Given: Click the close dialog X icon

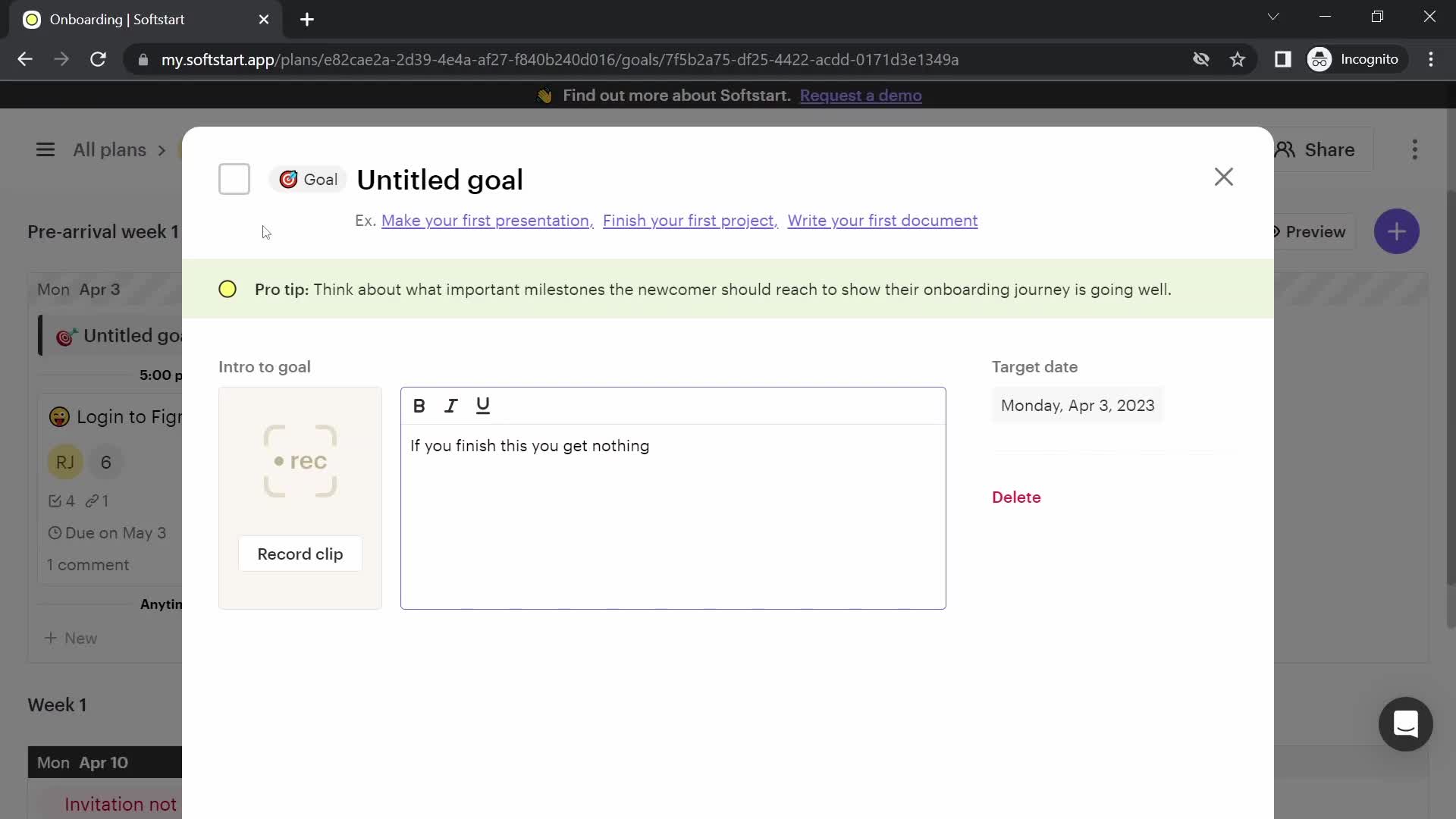Looking at the screenshot, I should click(x=1224, y=176).
